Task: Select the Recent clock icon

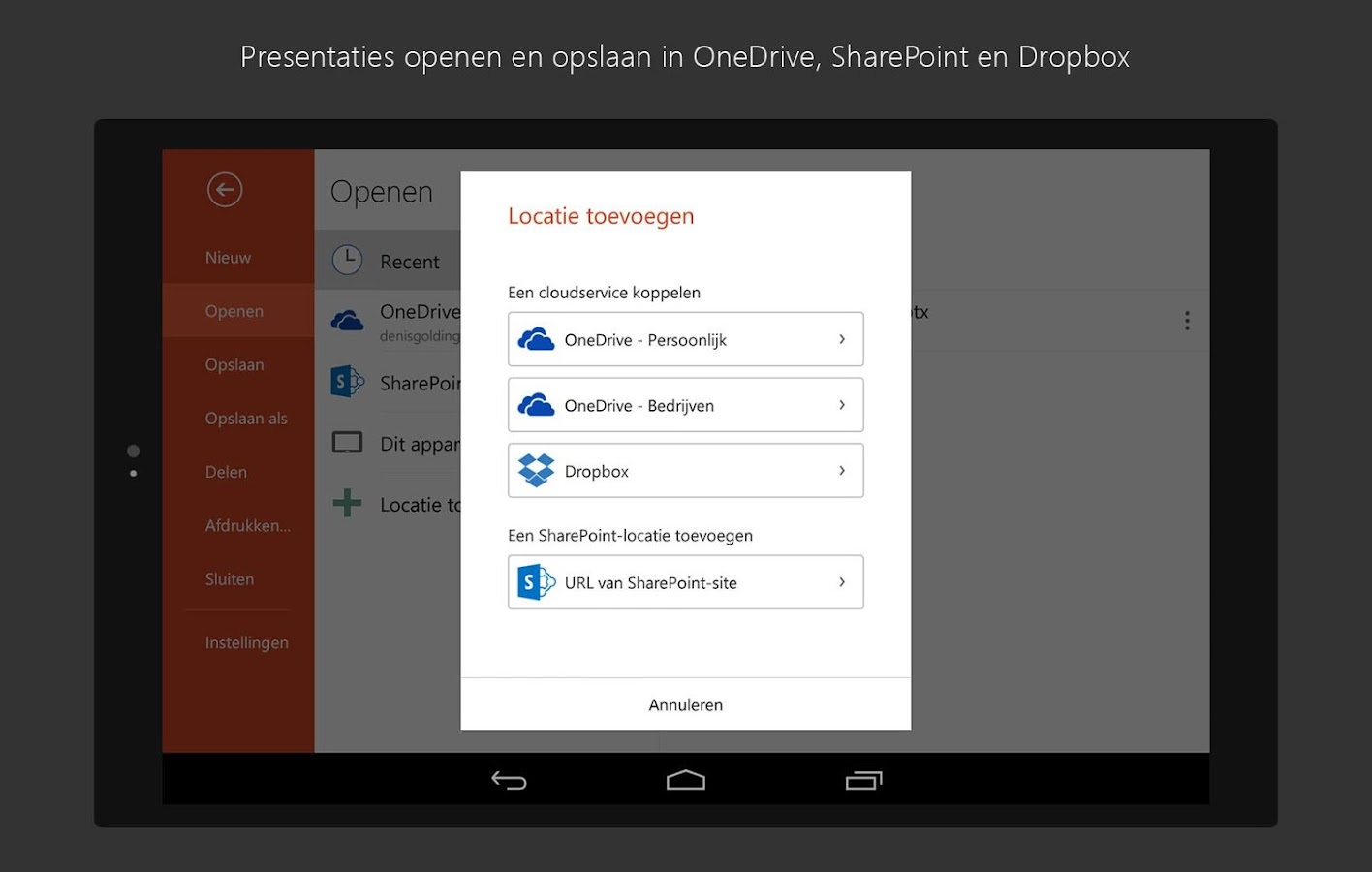Action: tap(347, 260)
